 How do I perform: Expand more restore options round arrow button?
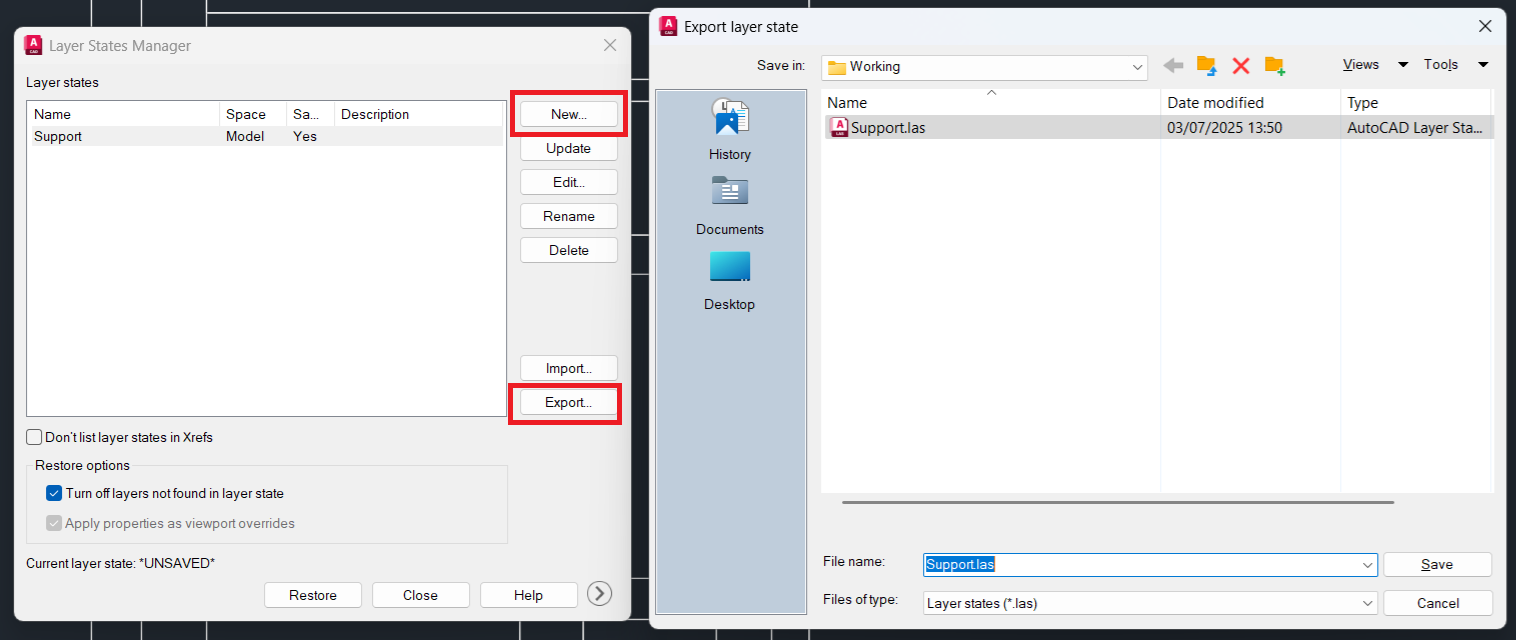coord(599,594)
